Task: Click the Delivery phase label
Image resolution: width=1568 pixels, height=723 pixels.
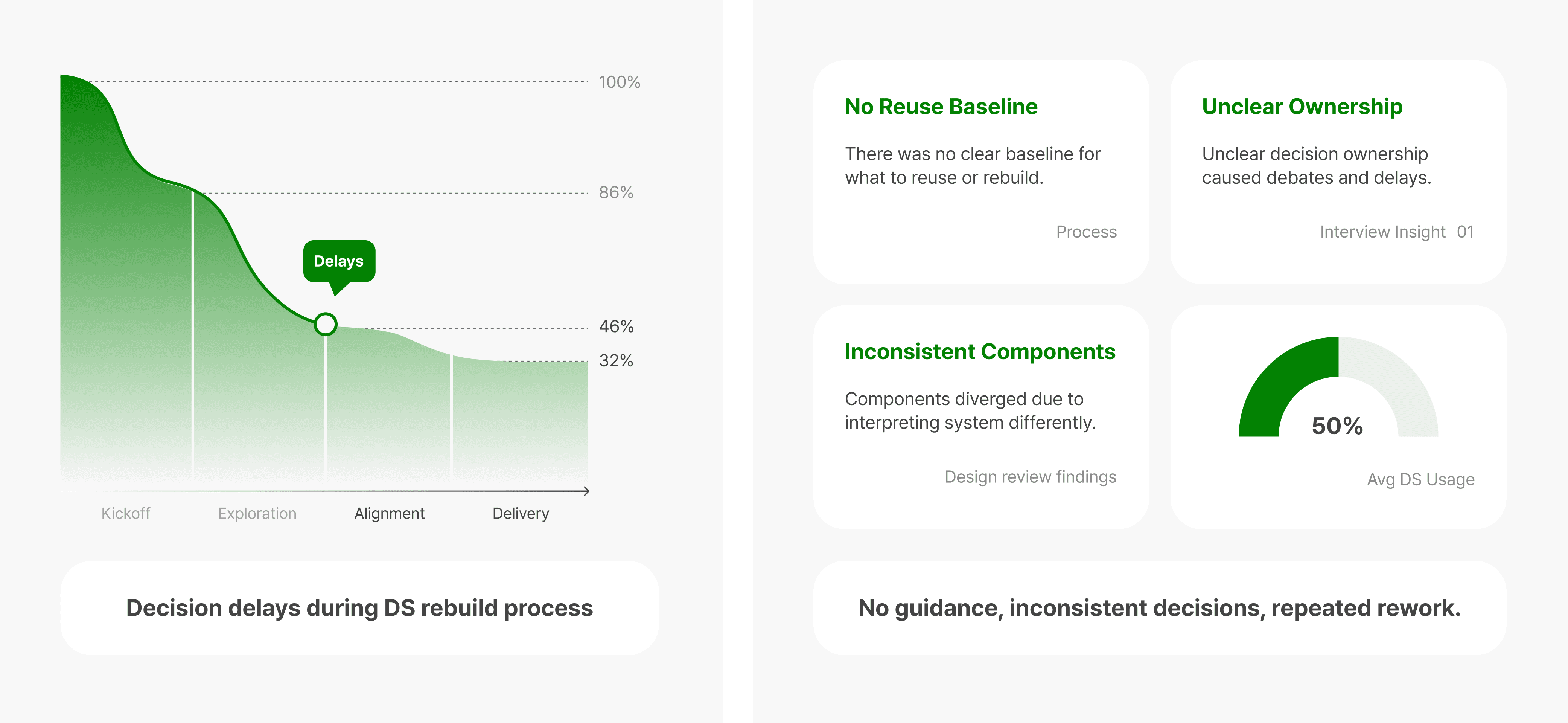Action: tap(521, 514)
